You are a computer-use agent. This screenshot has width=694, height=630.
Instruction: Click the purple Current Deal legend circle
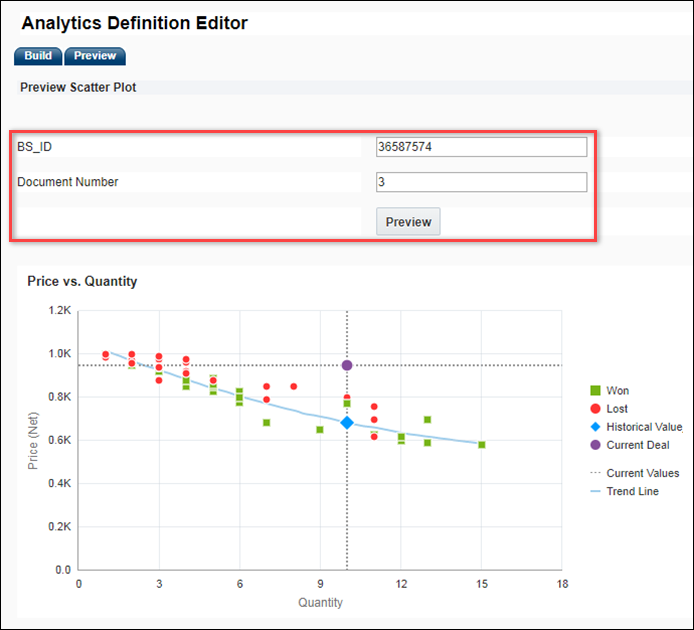[594, 445]
